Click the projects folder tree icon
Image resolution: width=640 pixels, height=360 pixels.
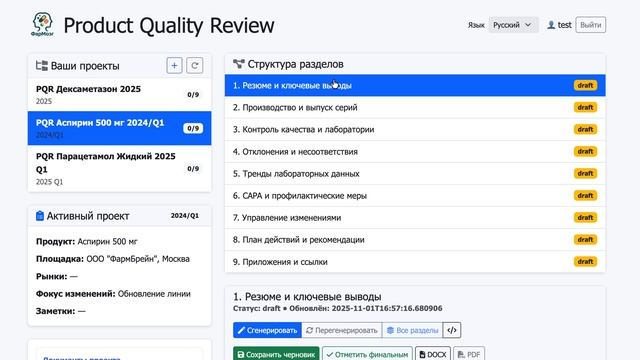42,65
